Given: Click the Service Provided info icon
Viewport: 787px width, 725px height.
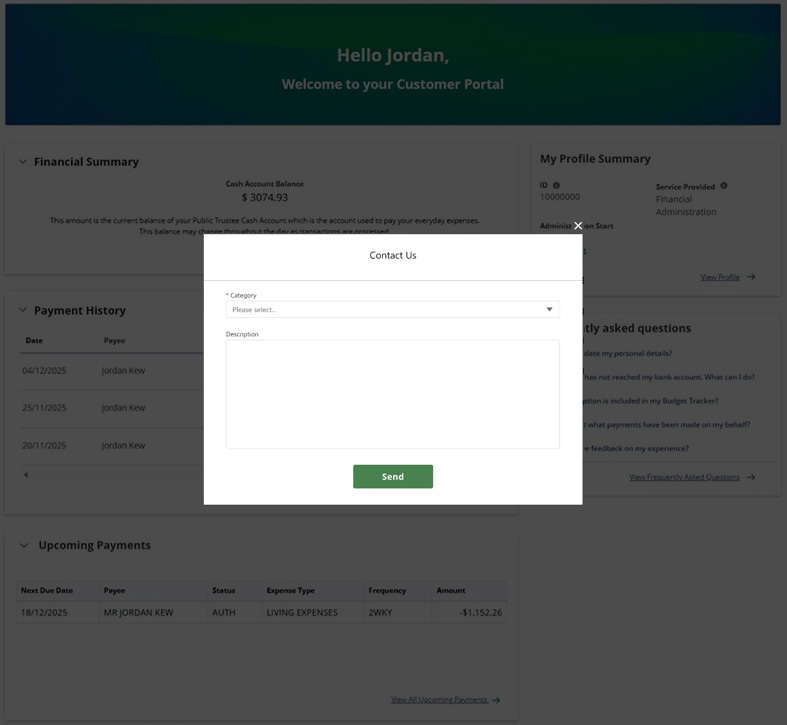Looking at the screenshot, I should 724,186.
